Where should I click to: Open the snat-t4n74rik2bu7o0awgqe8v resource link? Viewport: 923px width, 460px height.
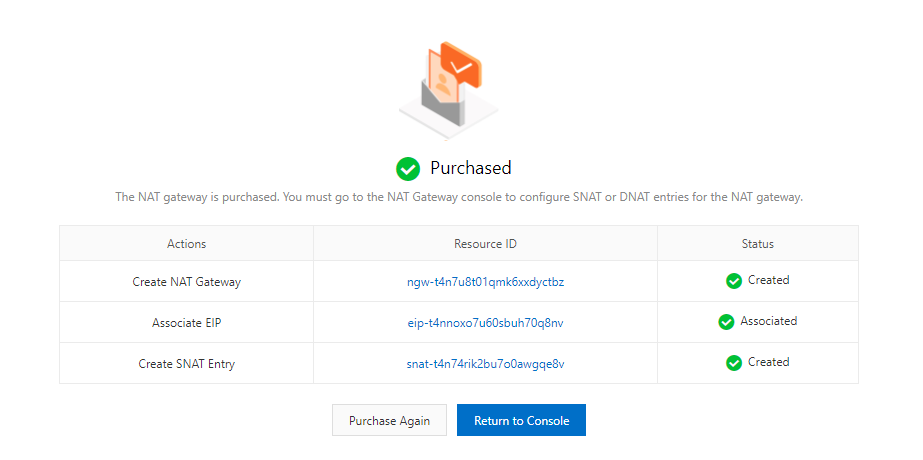coord(485,364)
